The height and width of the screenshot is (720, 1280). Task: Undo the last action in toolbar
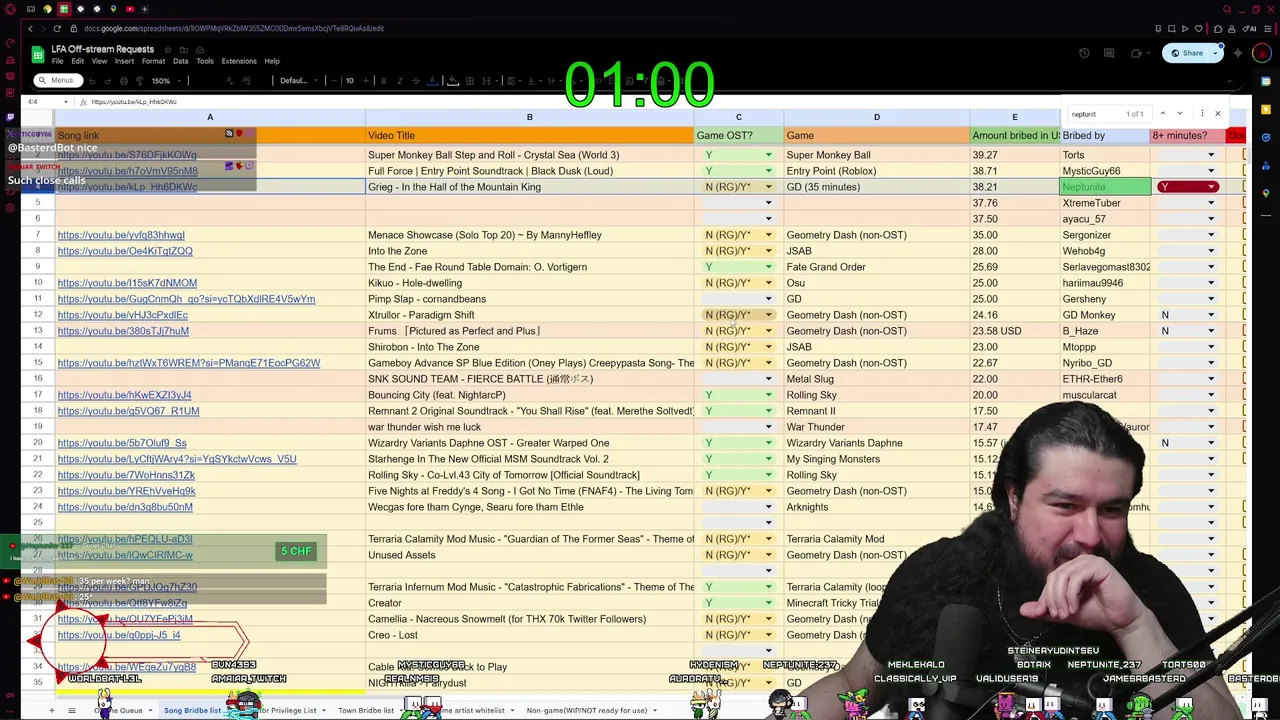[92, 81]
